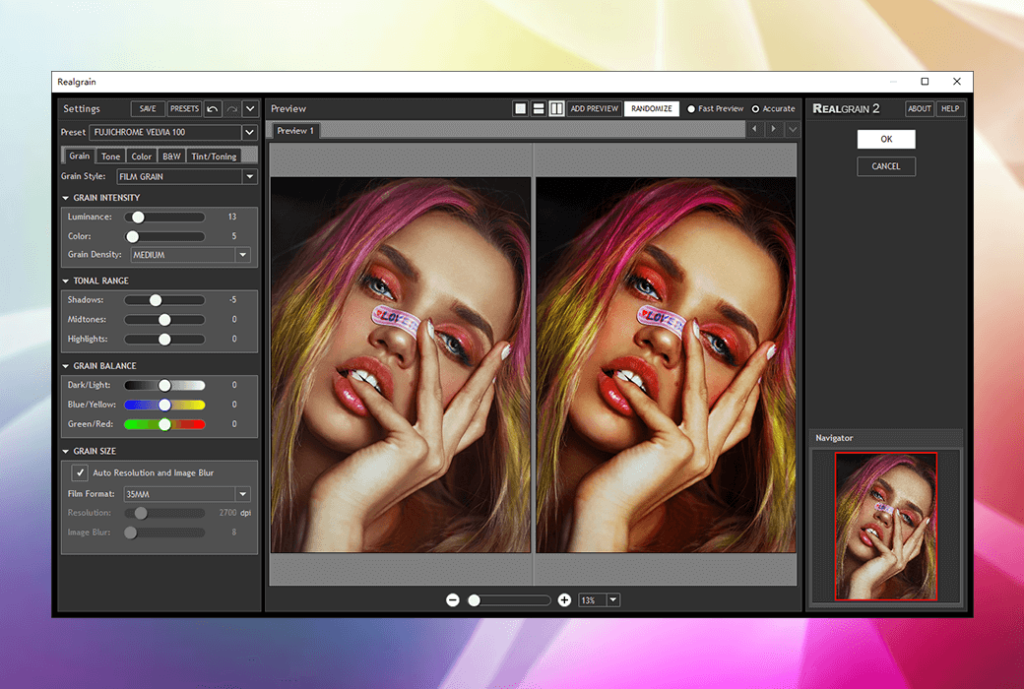Click the Highlights slider handle
Screen dimensions: 1024x689
point(165,340)
